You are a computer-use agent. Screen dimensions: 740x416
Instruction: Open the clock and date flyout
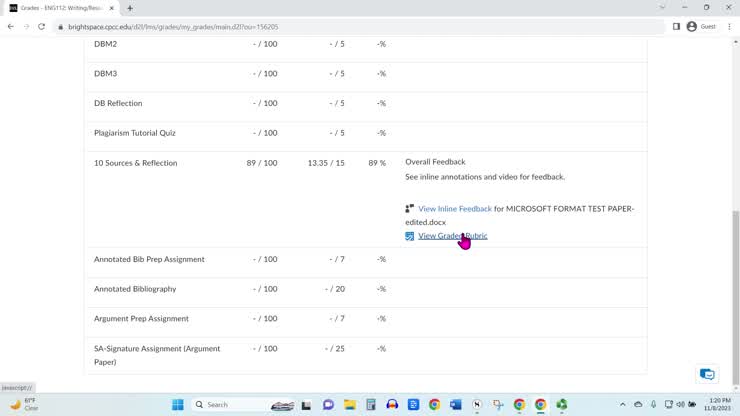[719, 404]
